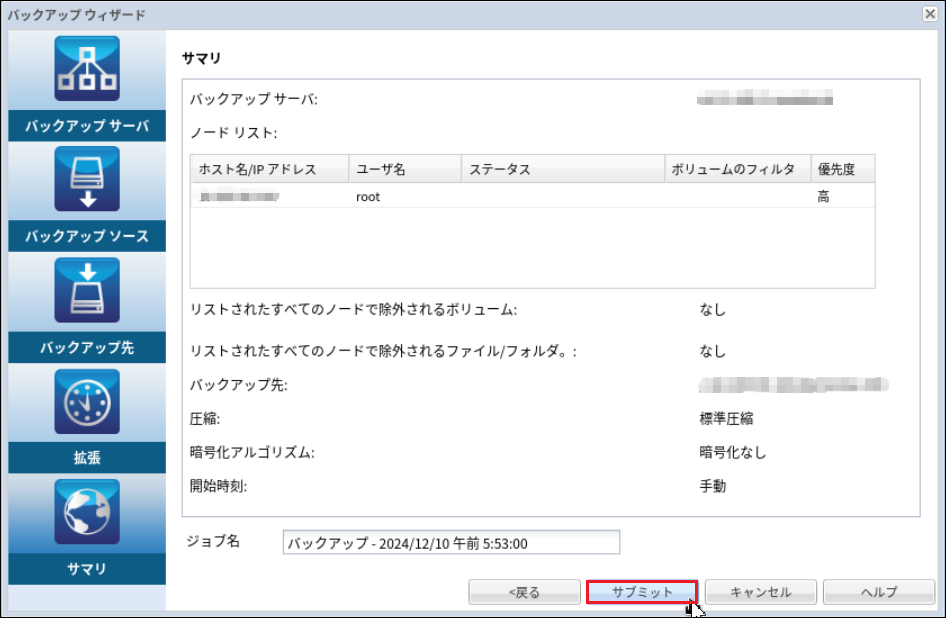The height and width of the screenshot is (618, 946).
Task: Click the 手動 start time value
Action: pyautogui.click(x=713, y=486)
